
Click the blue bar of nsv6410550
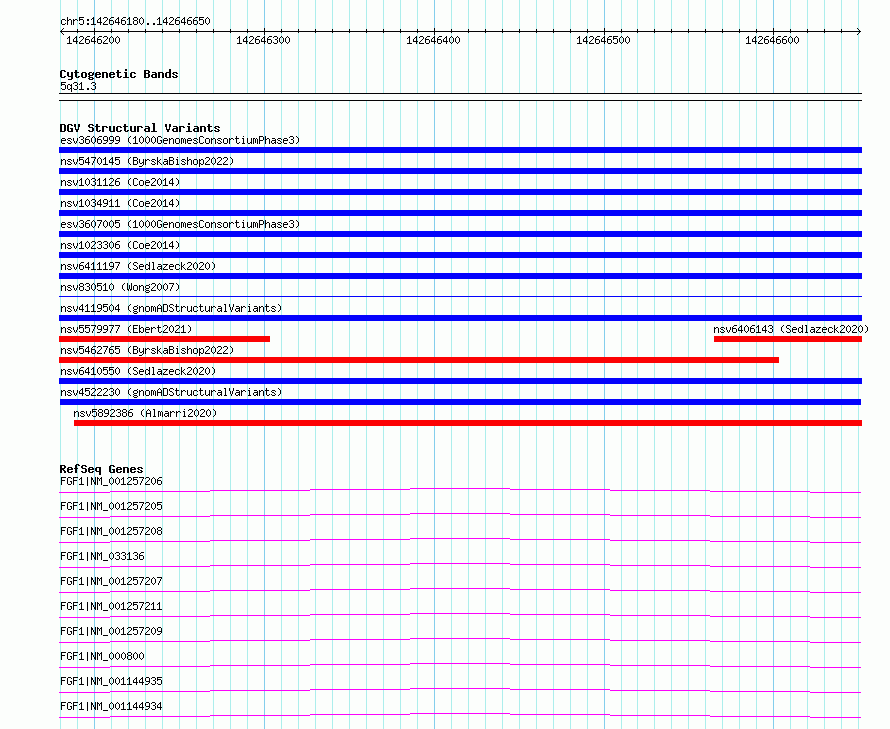click(460, 381)
